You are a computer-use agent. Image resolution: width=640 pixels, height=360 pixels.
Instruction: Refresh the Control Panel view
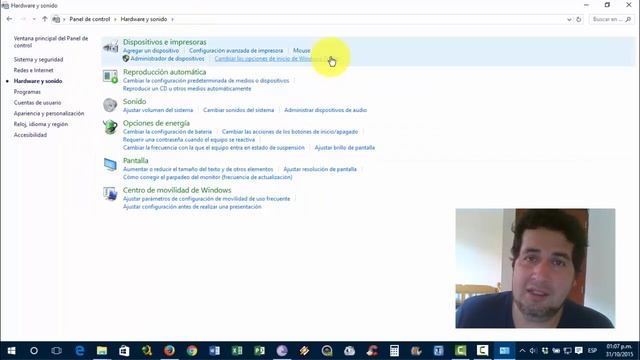578,19
